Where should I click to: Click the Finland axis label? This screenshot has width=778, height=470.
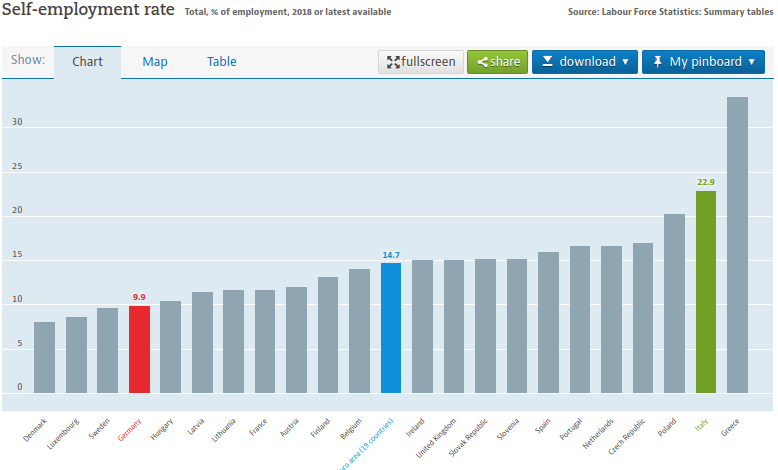[320, 428]
